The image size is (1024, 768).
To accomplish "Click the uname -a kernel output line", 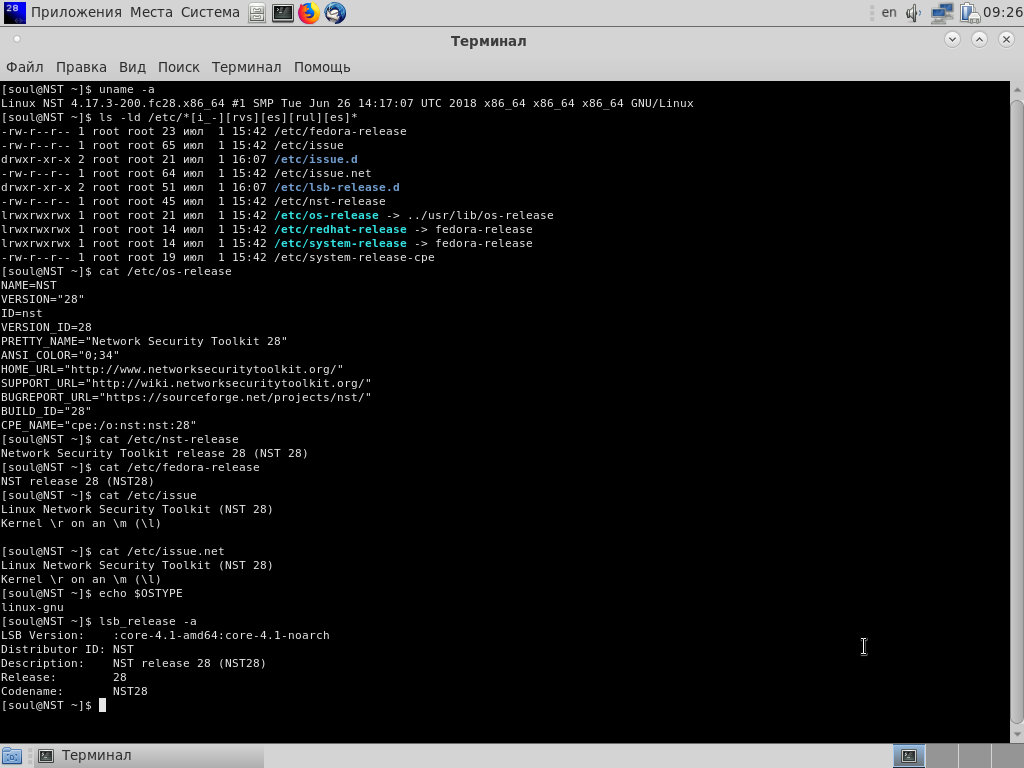I will (347, 103).
